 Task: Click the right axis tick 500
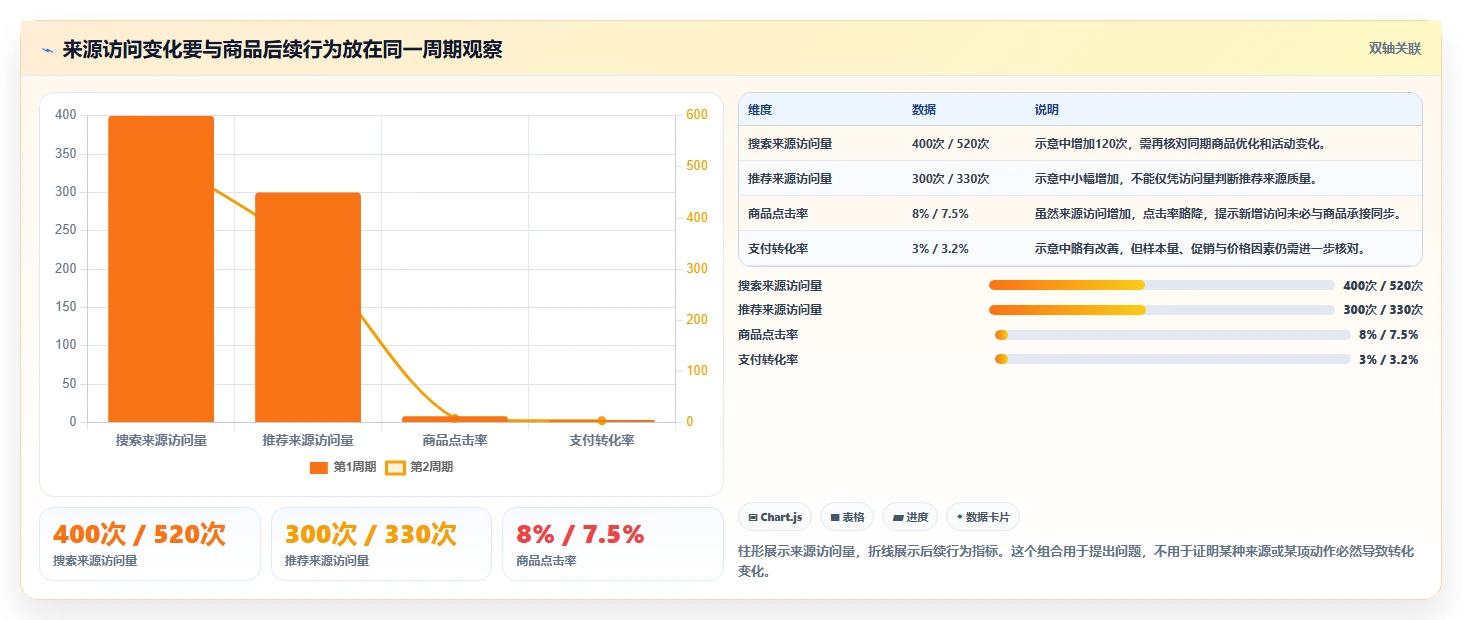697,166
